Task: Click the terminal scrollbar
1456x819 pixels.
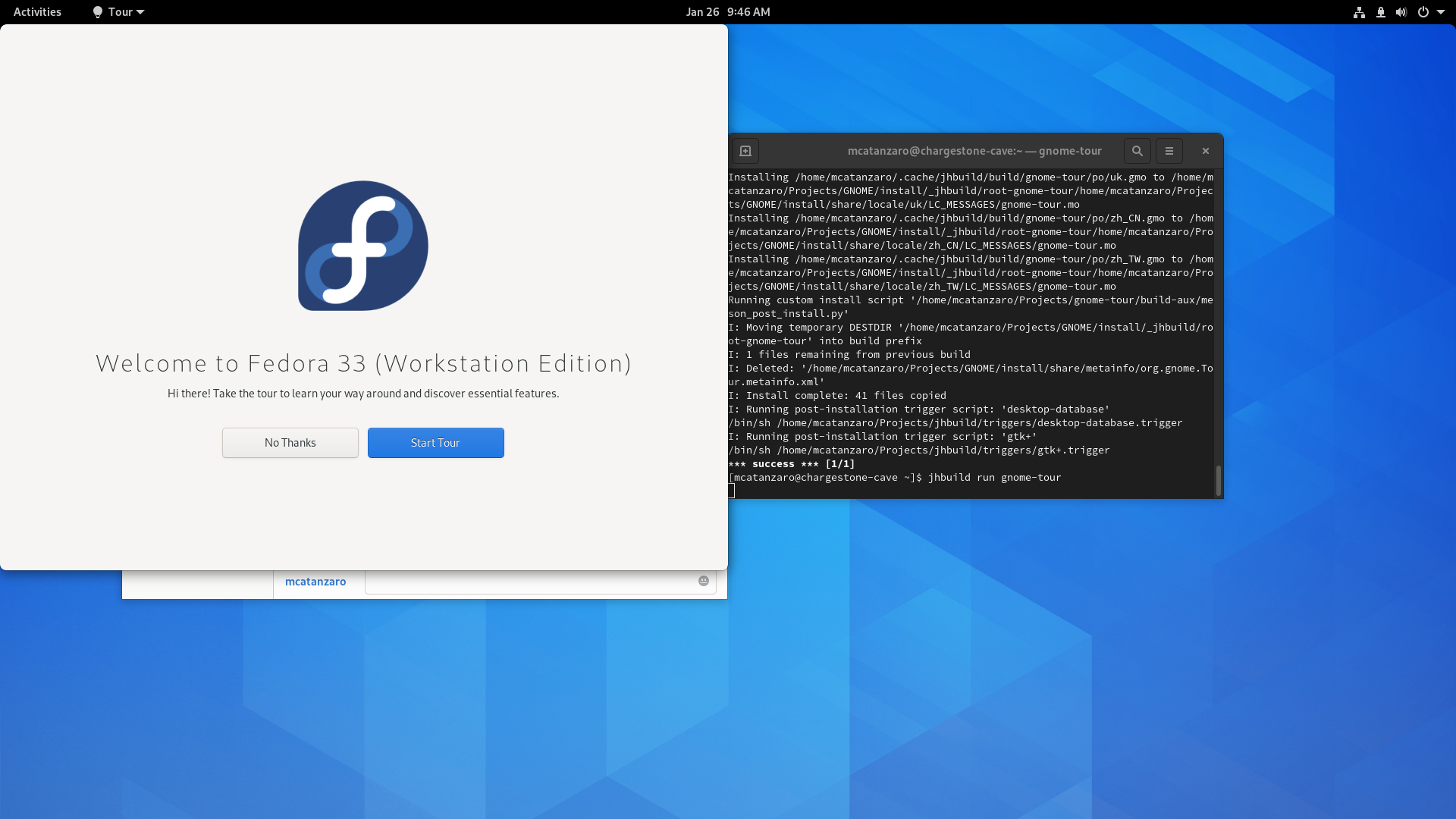Action: point(1218,480)
